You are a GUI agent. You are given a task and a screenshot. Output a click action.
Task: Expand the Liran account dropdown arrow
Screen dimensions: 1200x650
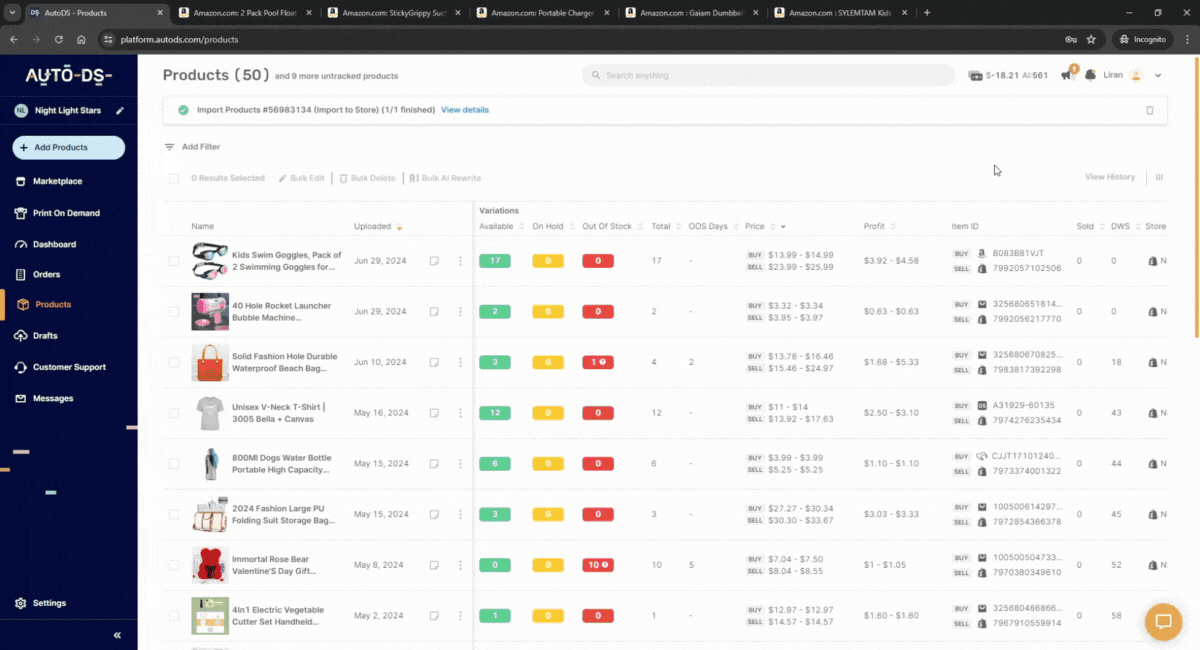pyautogui.click(x=1158, y=76)
